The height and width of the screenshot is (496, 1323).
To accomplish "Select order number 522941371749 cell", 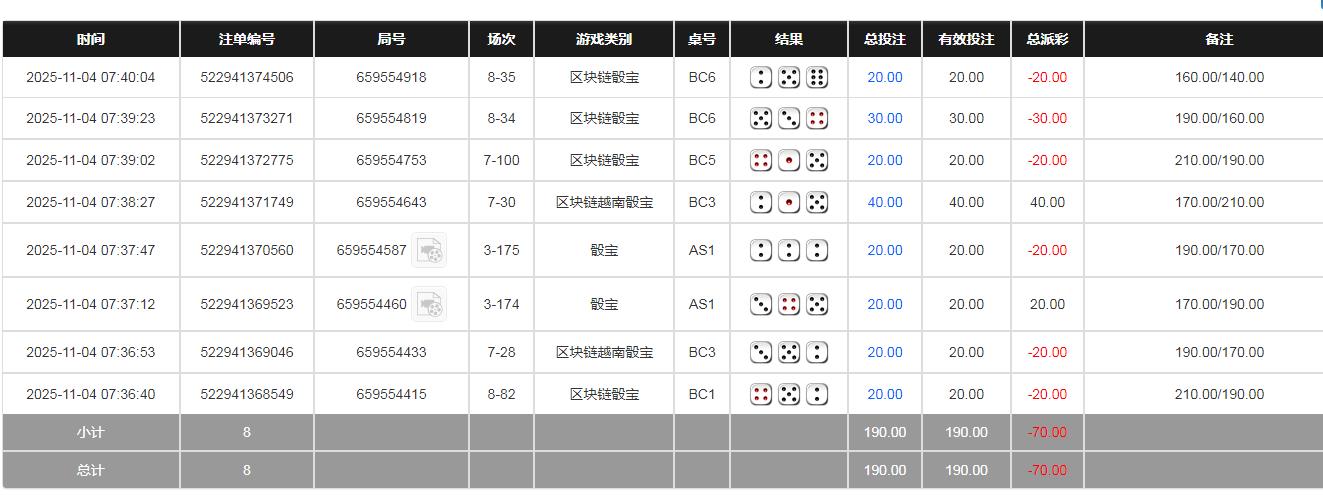I will click(247, 202).
